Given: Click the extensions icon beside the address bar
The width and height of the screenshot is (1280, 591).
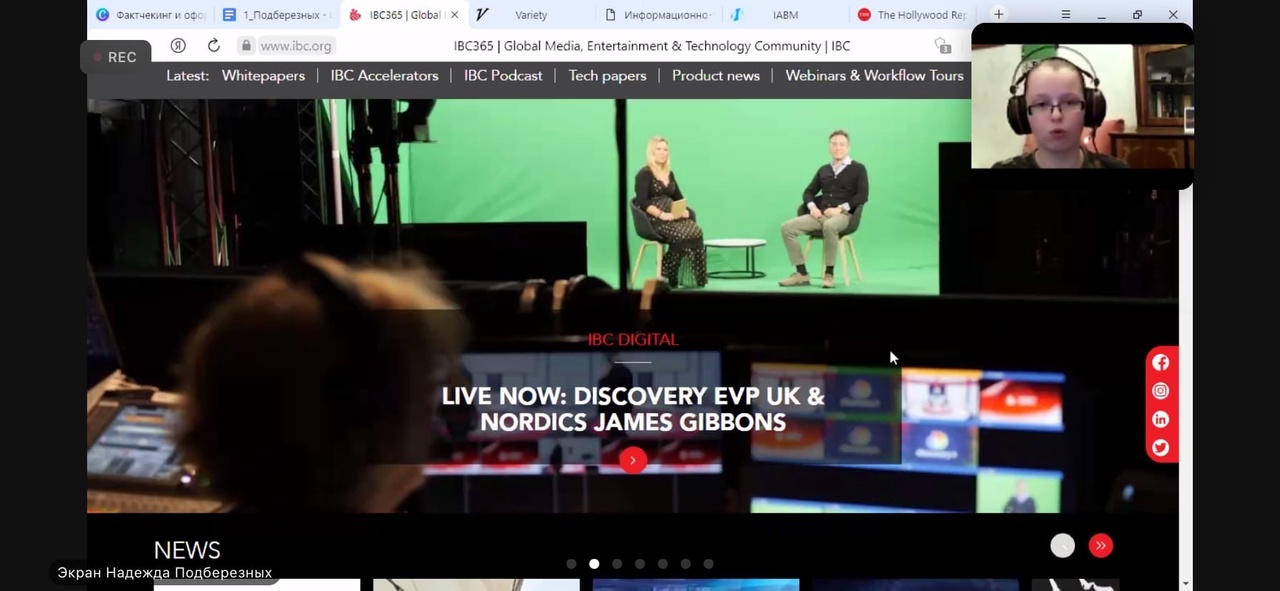Looking at the screenshot, I should [942, 46].
